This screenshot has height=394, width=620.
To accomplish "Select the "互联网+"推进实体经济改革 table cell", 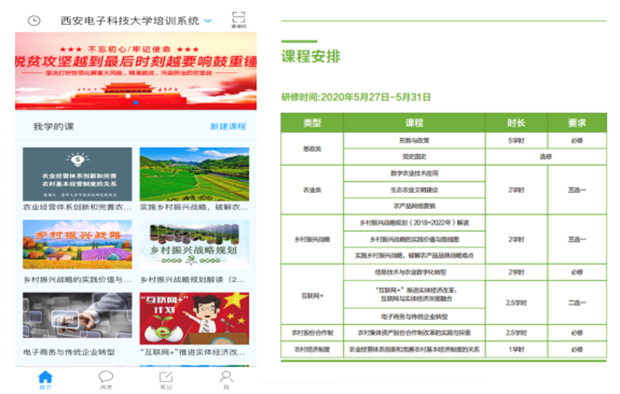I will pyautogui.click(x=414, y=294).
